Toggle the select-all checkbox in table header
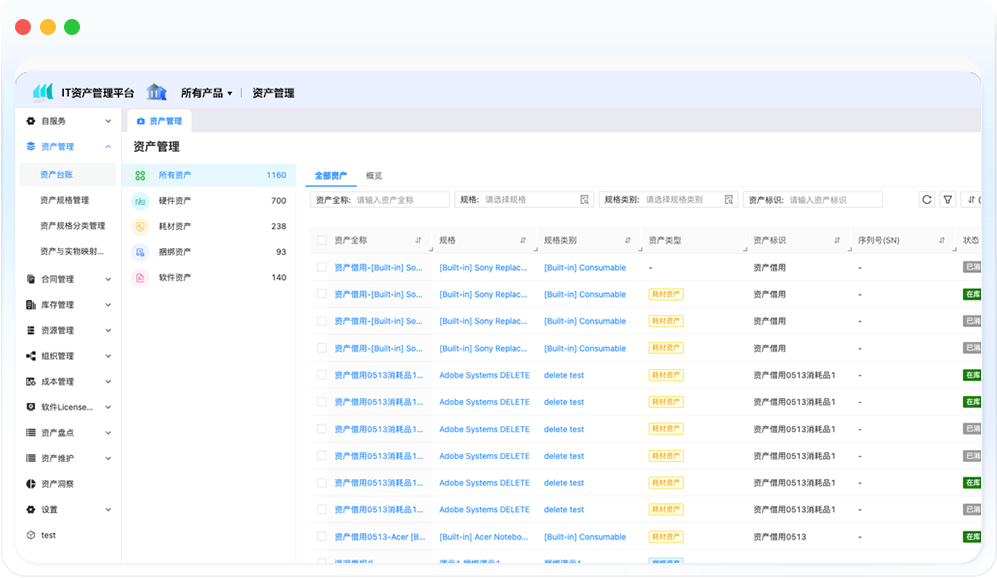 pos(321,241)
